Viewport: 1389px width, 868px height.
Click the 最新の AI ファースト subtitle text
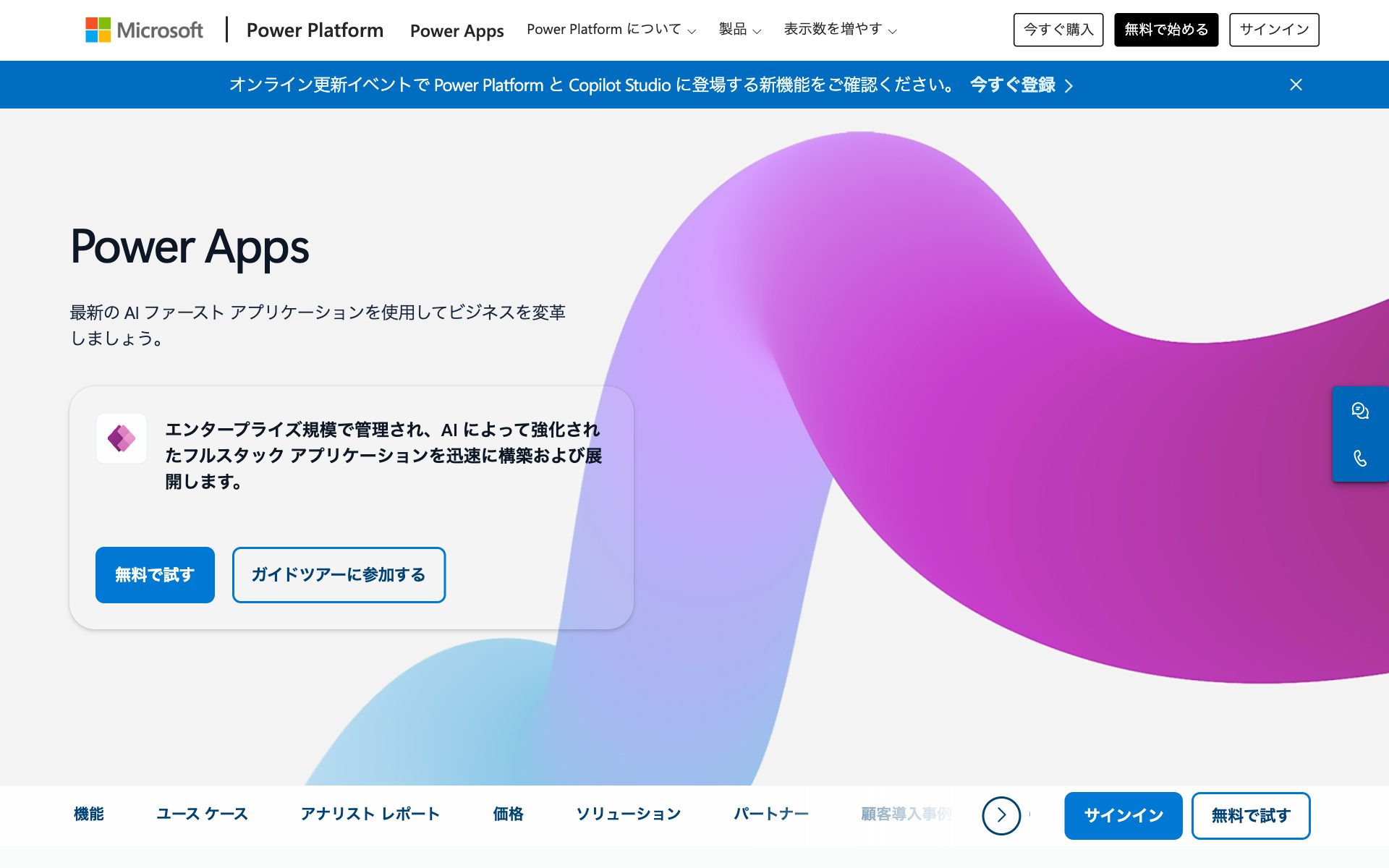pos(318,325)
